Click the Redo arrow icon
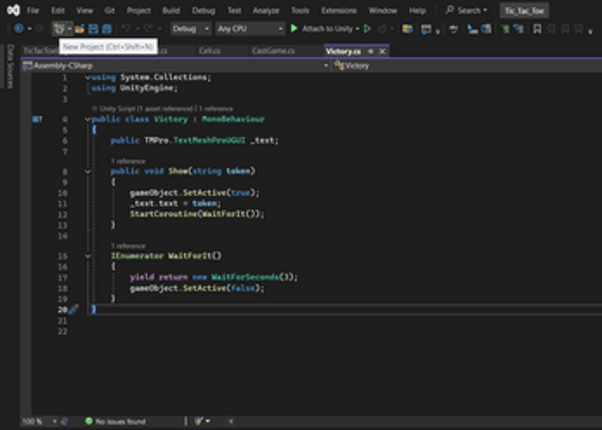 [x=148, y=28]
